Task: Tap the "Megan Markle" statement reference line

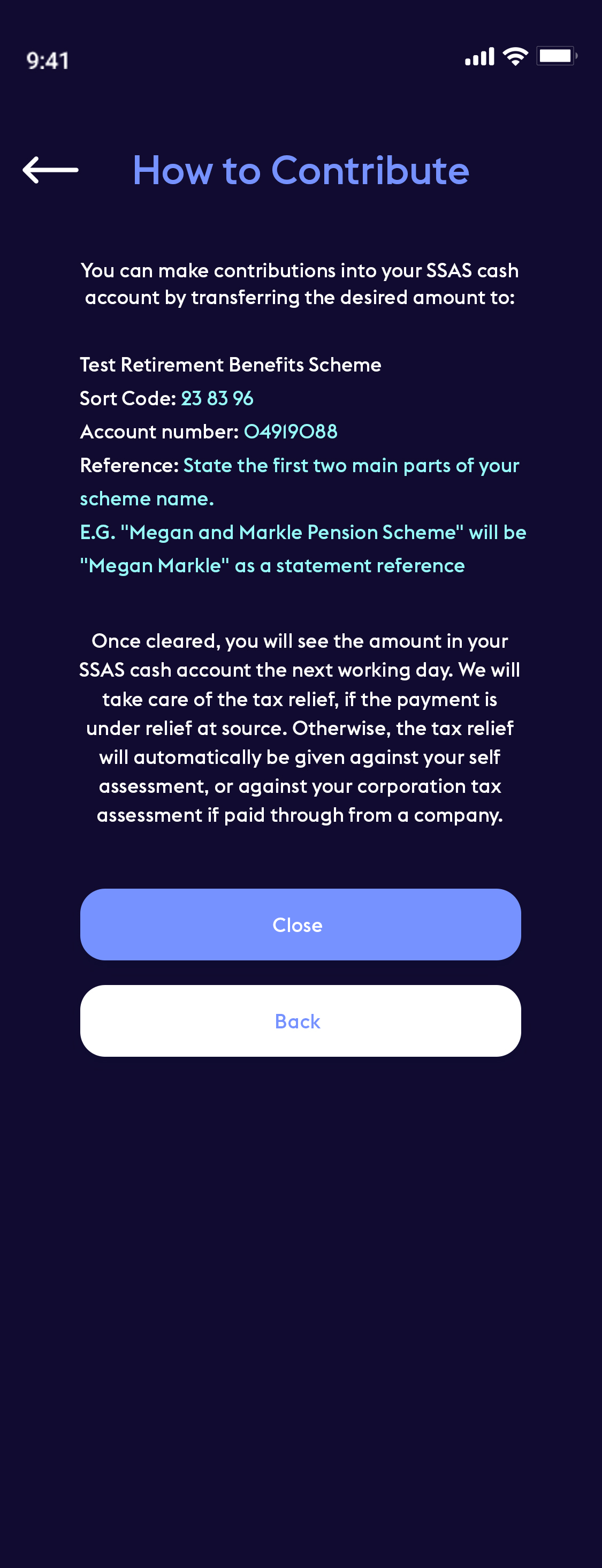Action: pos(272,565)
